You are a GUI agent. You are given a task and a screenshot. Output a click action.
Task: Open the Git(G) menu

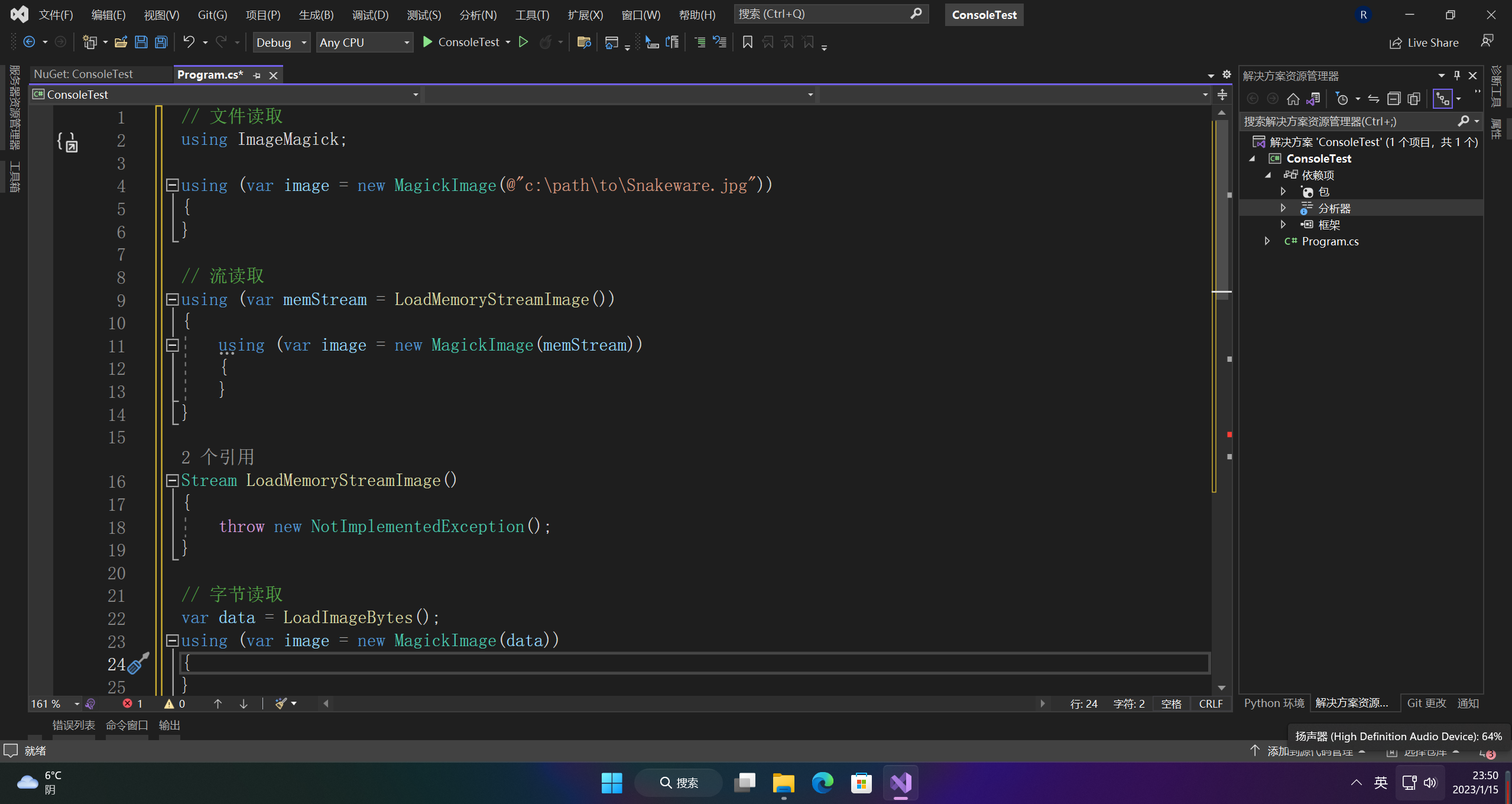tap(211, 14)
